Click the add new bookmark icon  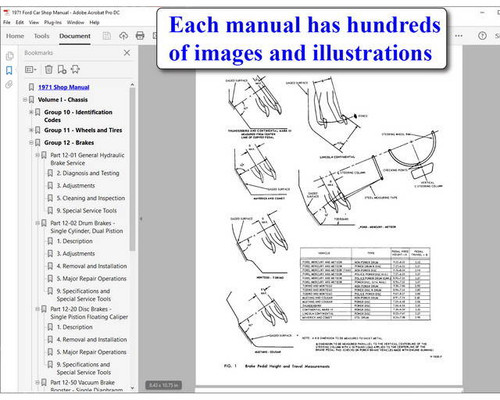point(62,69)
